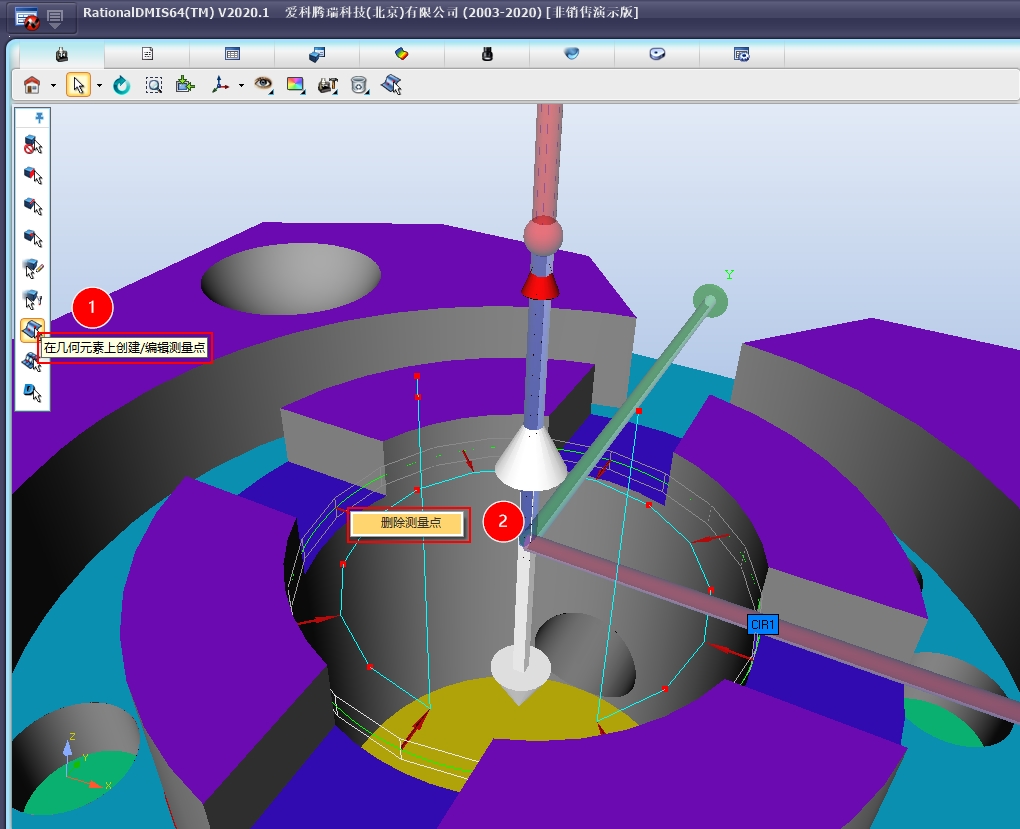Viewport: 1020px width, 829px height.
Task: Select the pick CAD edge tool
Action: pyautogui.click(x=33, y=206)
